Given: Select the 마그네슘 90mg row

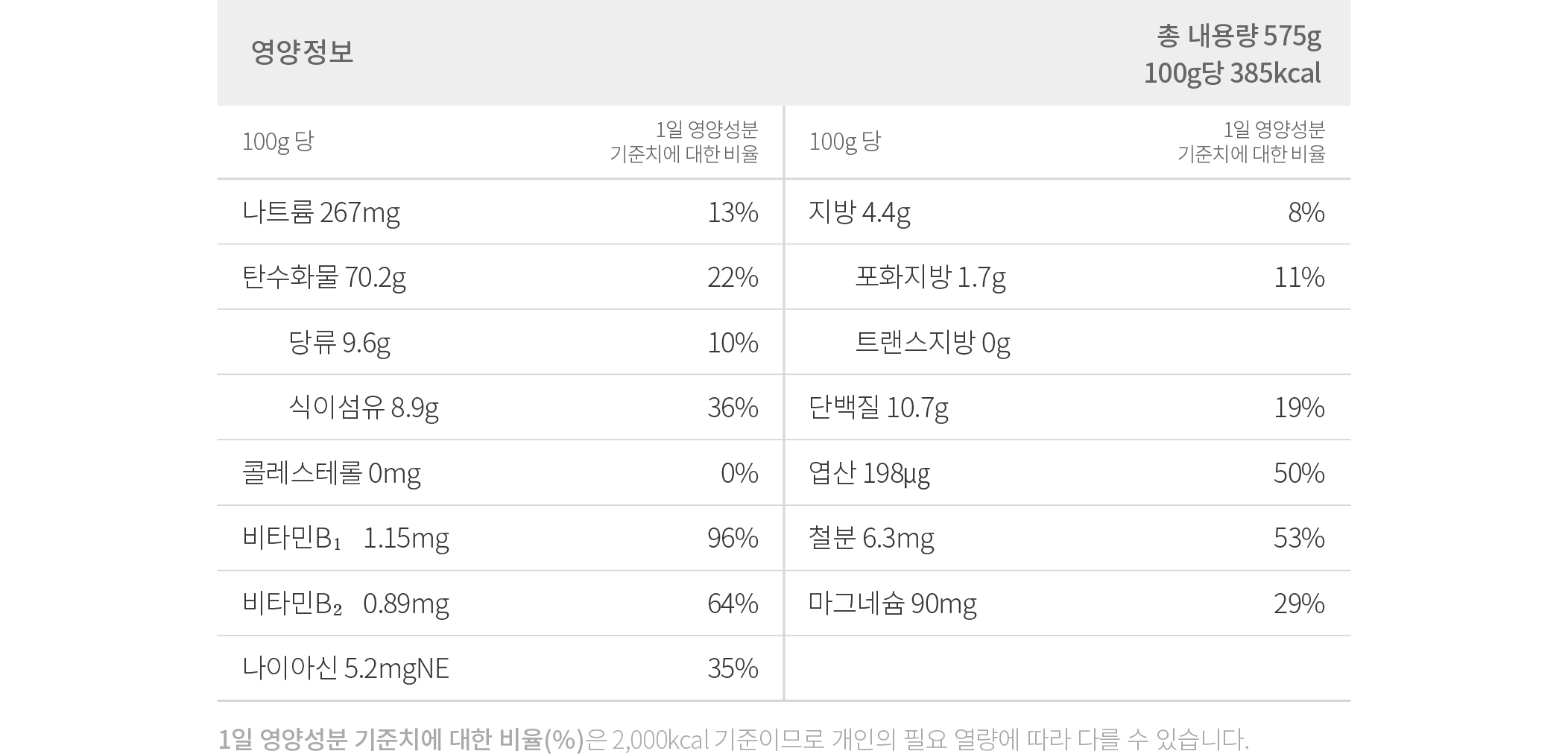Looking at the screenshot, I should point(1067,603).
